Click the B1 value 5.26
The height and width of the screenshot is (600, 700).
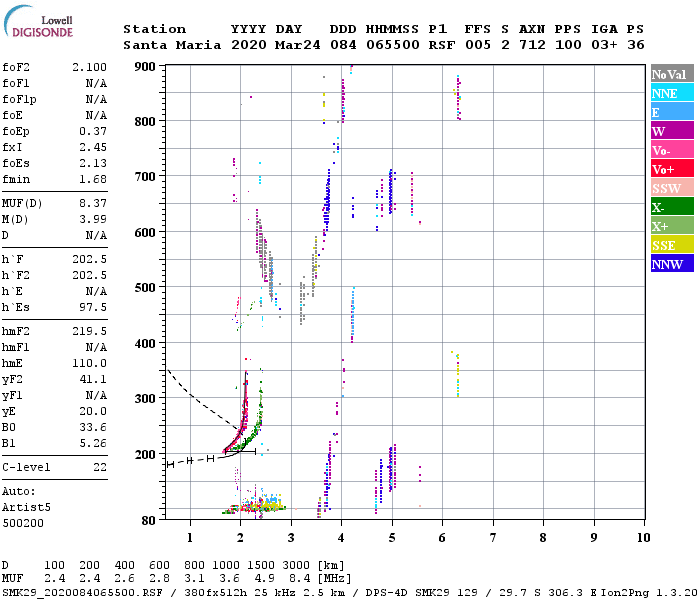point(93,443)
